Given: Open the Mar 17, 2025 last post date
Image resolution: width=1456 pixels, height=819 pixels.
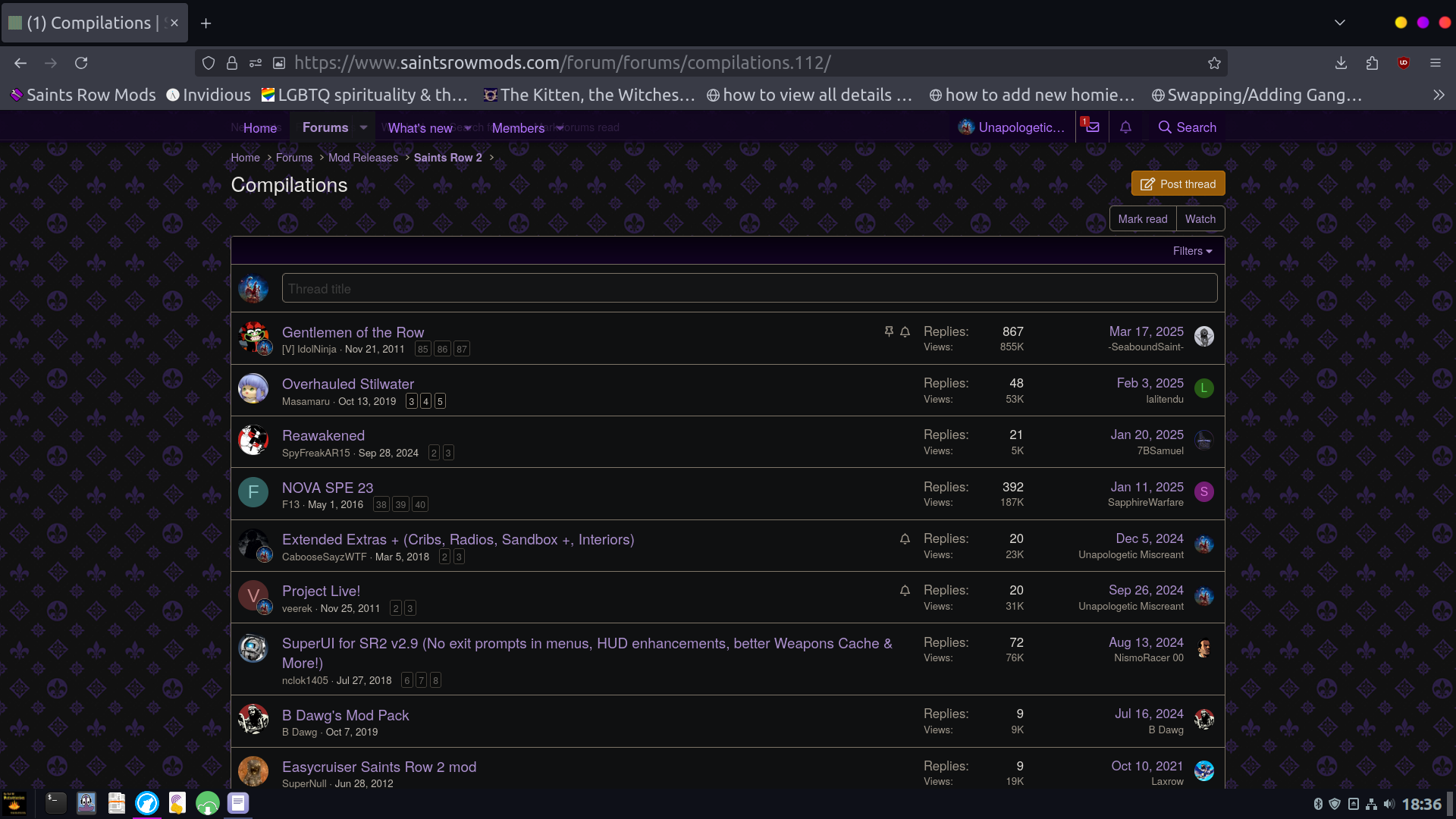Looking at the screenshot, I should (x=1146, y=331).
